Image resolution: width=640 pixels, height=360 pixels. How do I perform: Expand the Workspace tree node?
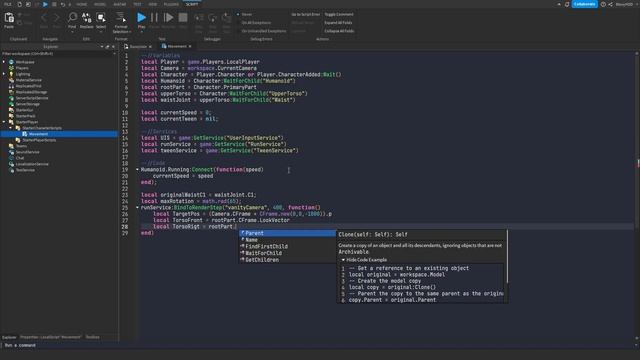tap(4, 62)
